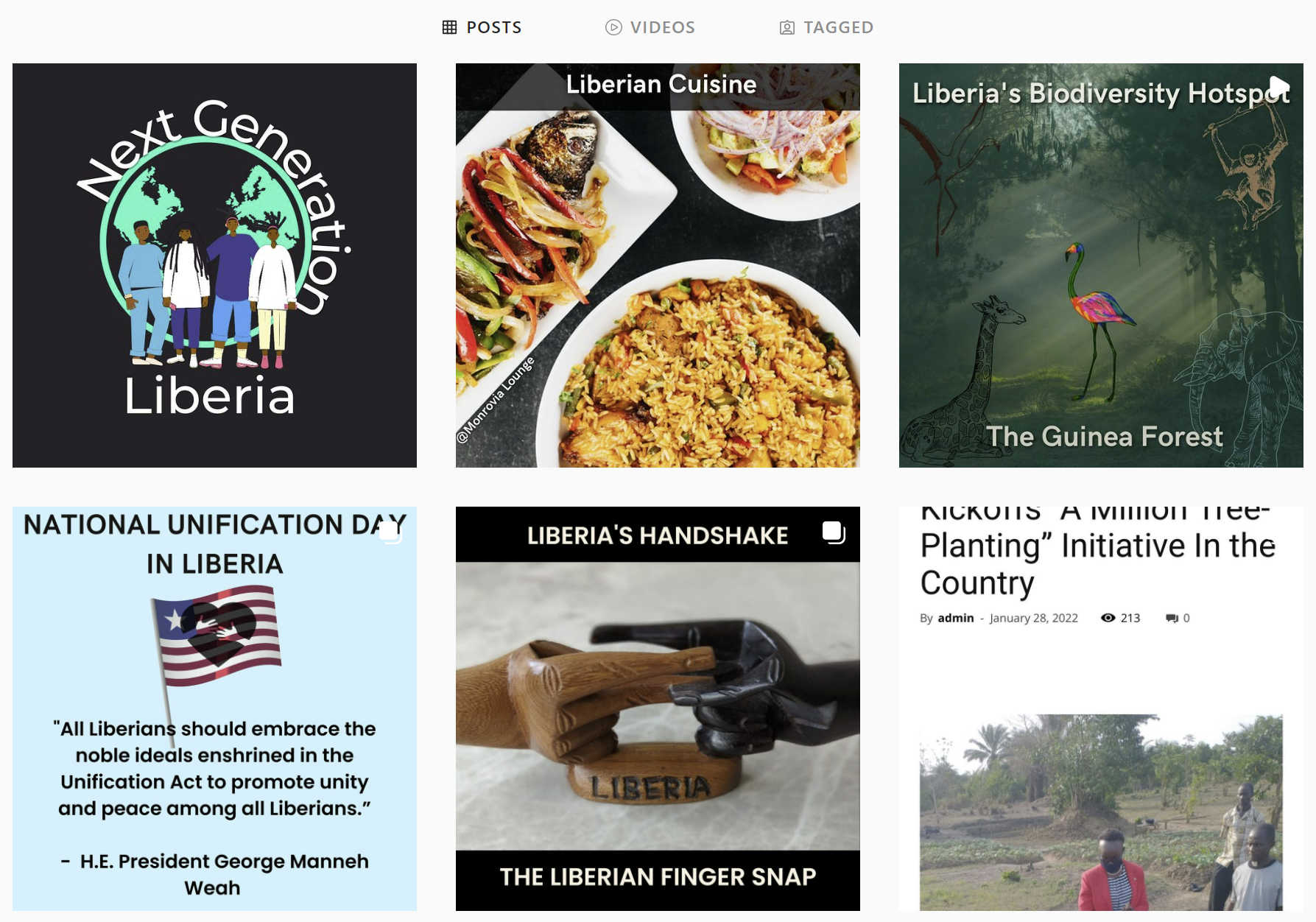Open the VIDEOS tab
Viewport: 1316px width, 922px height.
650,27
